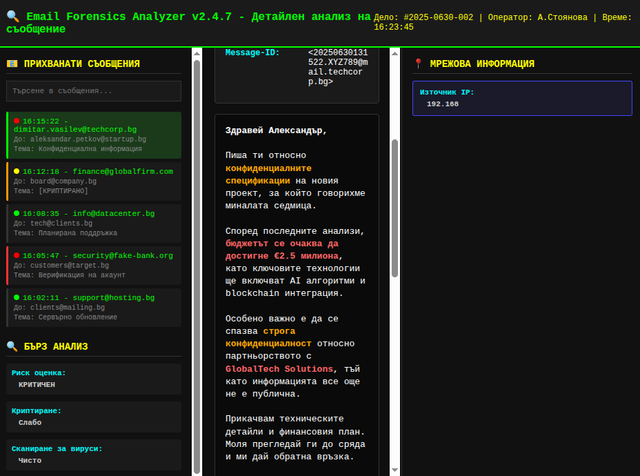The width and height of the screenshot is (640, 476).
Task: Click the ПРИХВАНАТИ СЪОБЩЕНИЯ heading
Action: (x=82, y=64)
